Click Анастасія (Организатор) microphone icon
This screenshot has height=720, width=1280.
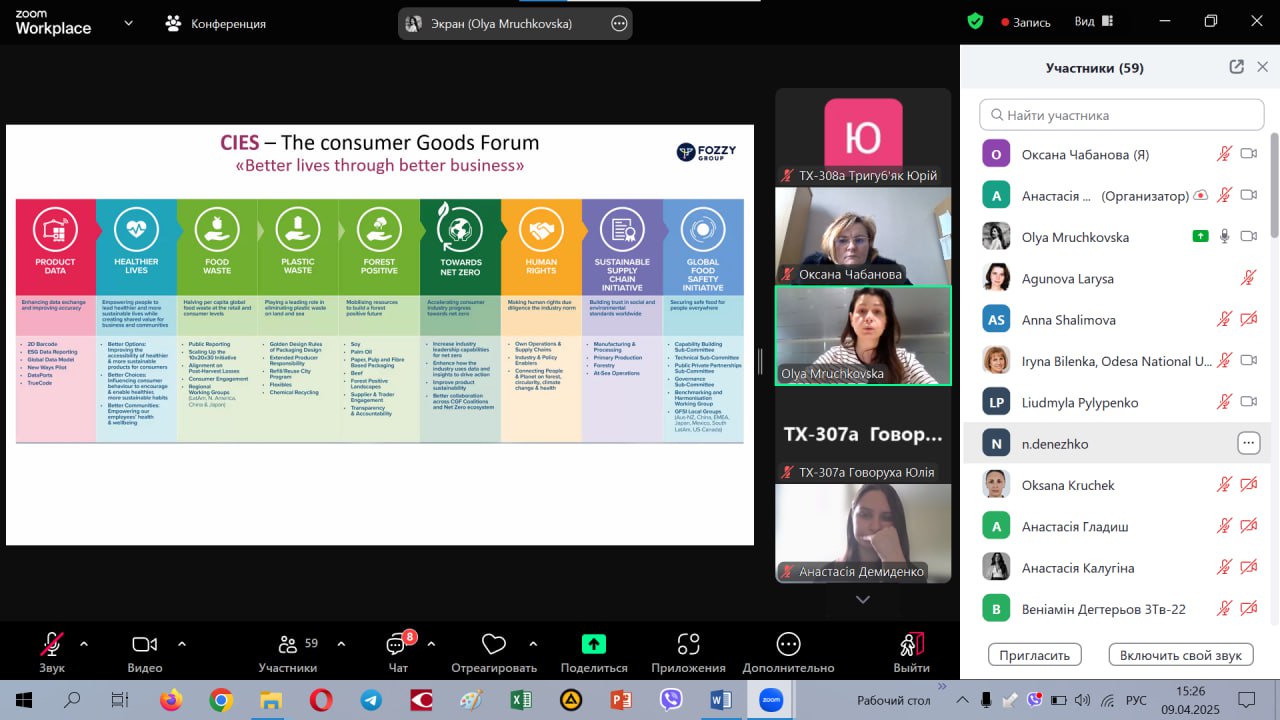coord(1223,195)
